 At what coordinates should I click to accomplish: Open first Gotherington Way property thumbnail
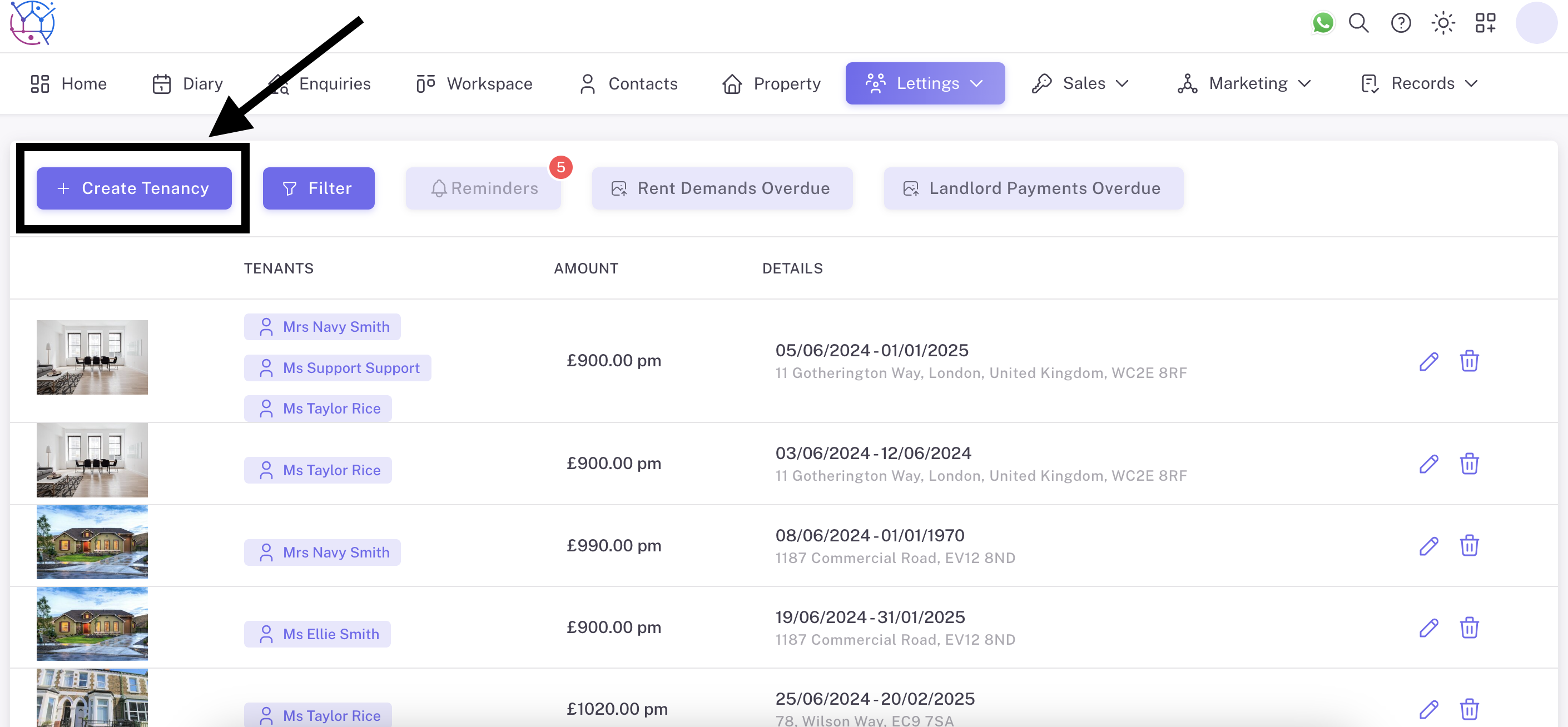(92, 358)
